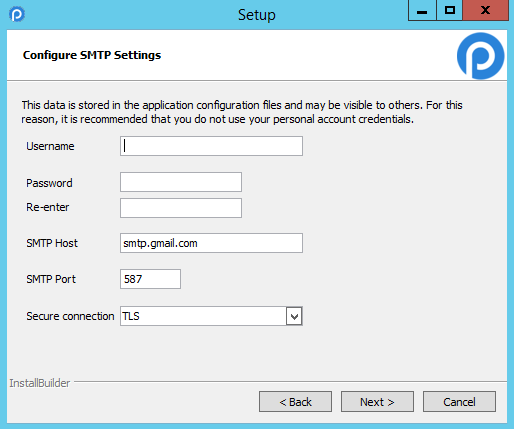Click the SMTP Port label
514x429 pixels.
51,279
